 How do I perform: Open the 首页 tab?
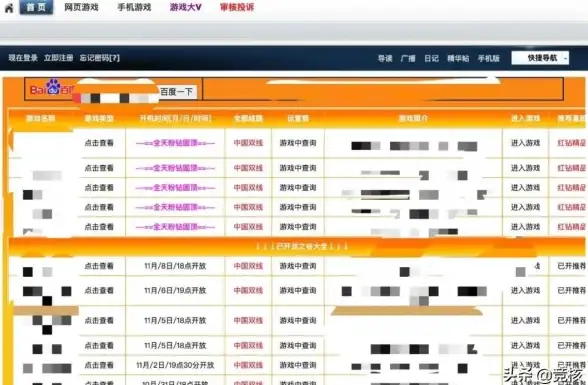pyautogui.click(x=36, y=7)
